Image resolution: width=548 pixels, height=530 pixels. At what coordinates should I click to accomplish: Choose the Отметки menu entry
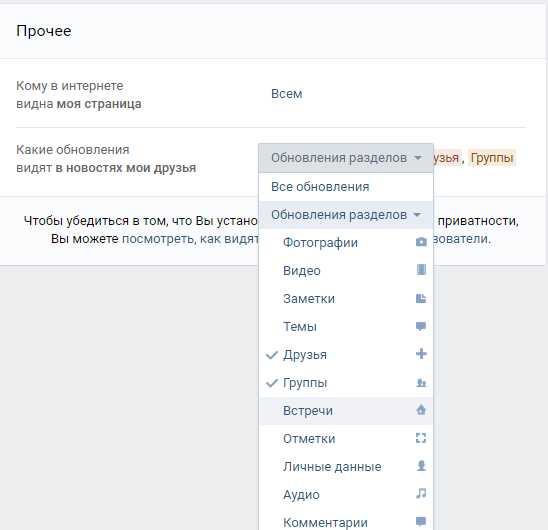coord(346,438)
